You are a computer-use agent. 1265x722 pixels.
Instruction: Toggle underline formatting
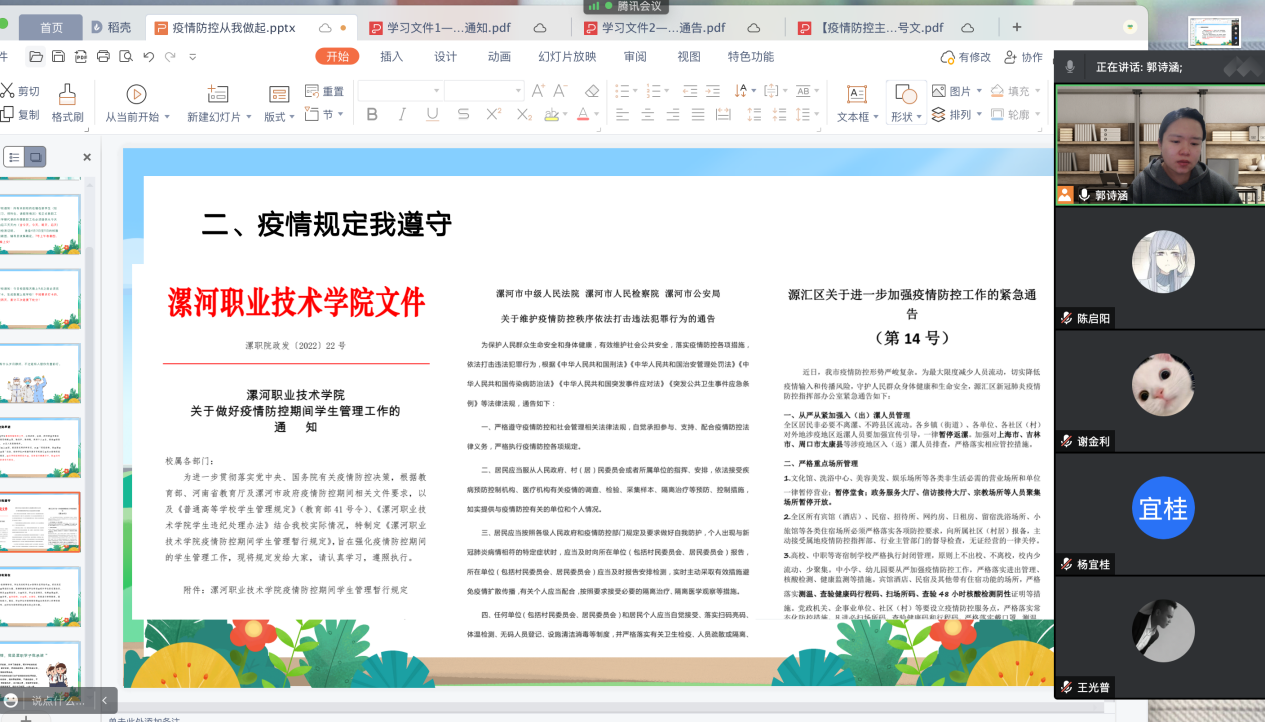point(432,115)
